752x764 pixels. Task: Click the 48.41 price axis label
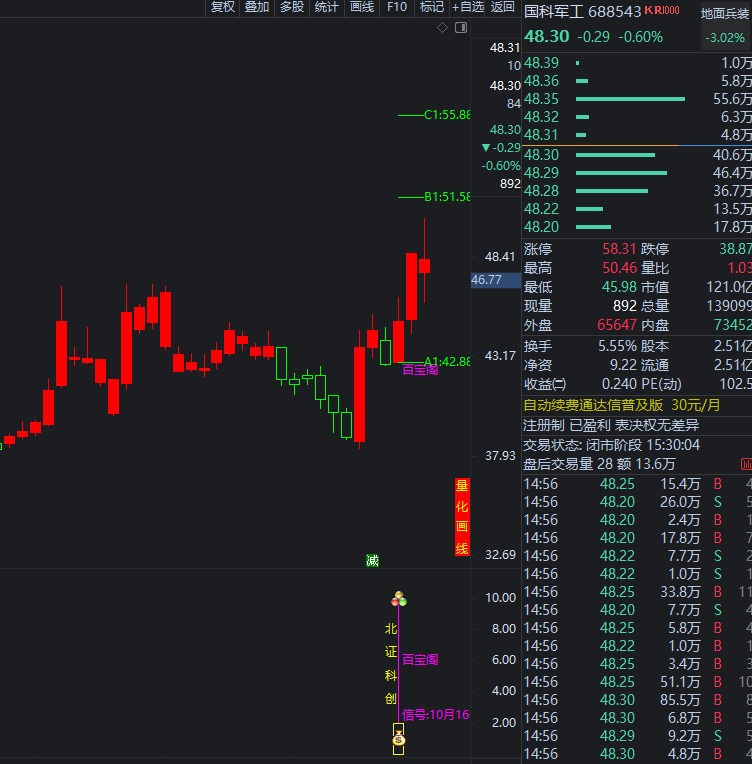pyautogui.click(x=500, y=257)
